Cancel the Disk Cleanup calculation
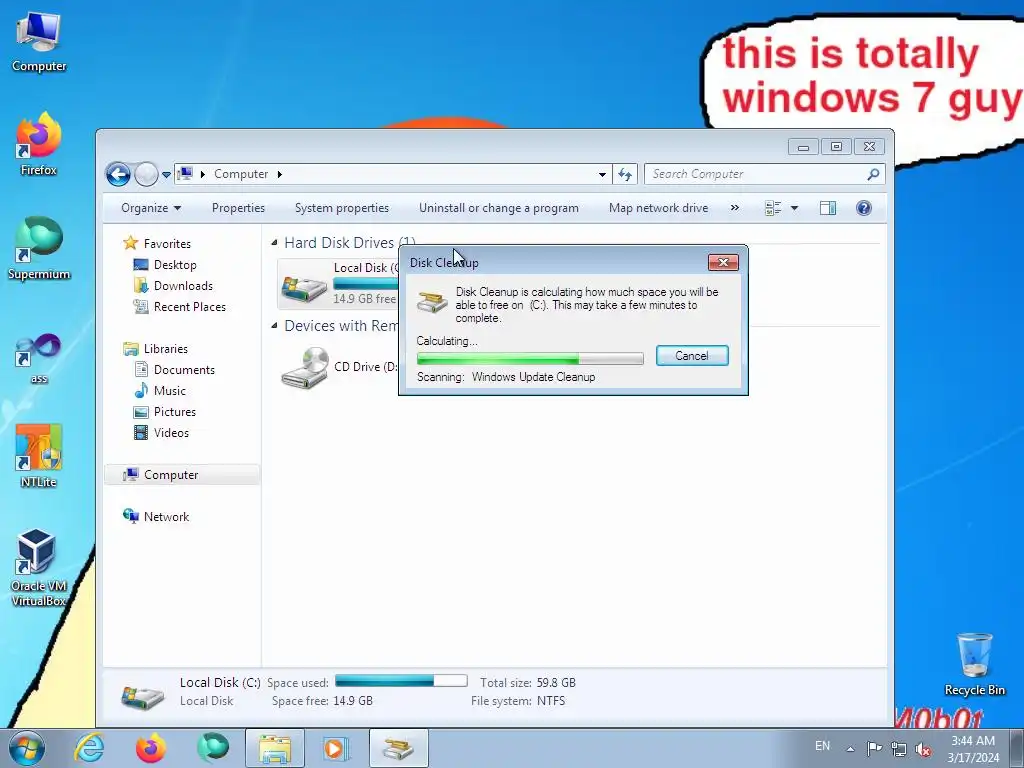Image resolution: width=1024 pixels, height=768 pixels. (692, 355)
